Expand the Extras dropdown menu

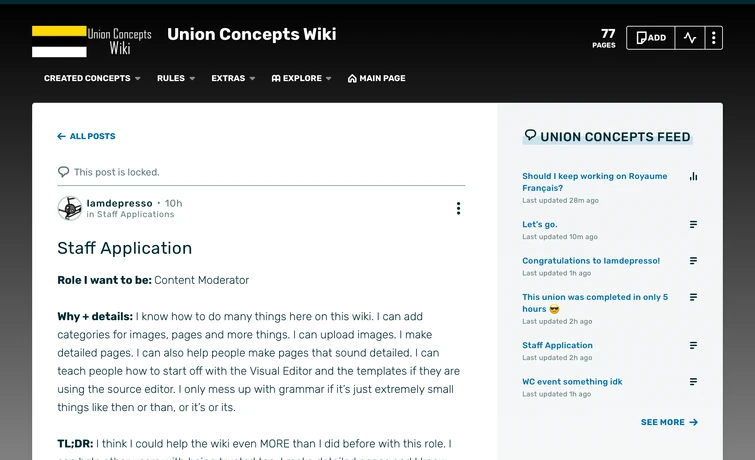point(233,78)
